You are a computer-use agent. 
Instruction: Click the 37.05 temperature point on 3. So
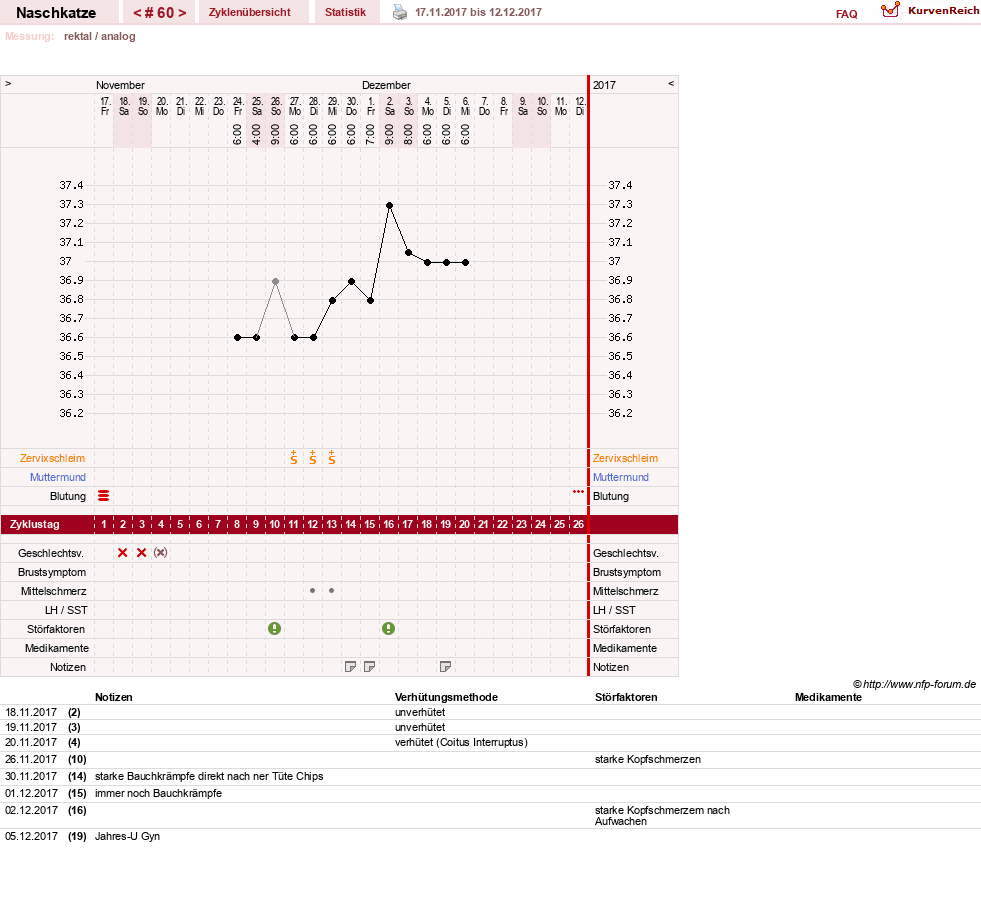[409, 253]
